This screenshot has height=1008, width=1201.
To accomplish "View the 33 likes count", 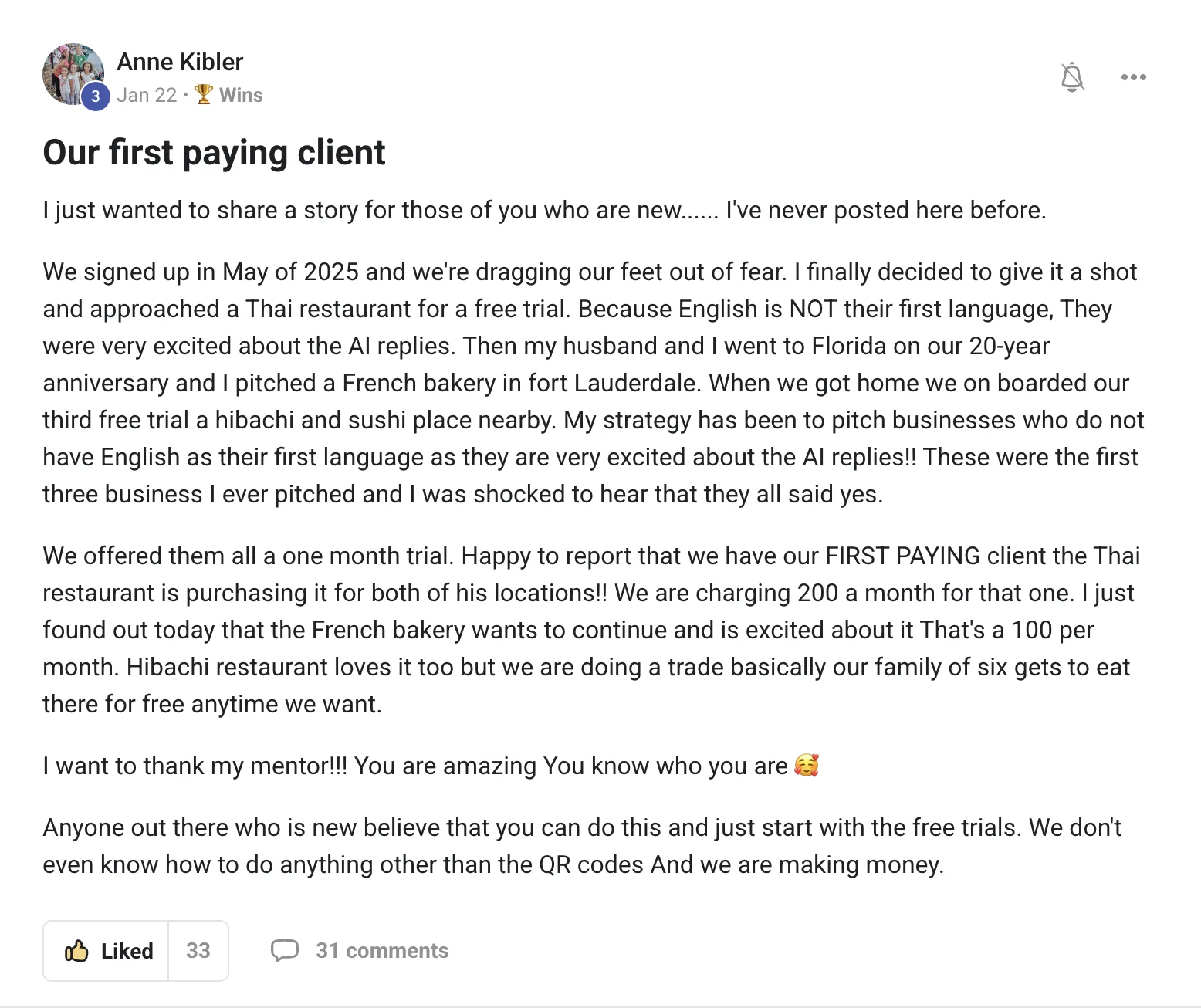I will click(198, 951).
